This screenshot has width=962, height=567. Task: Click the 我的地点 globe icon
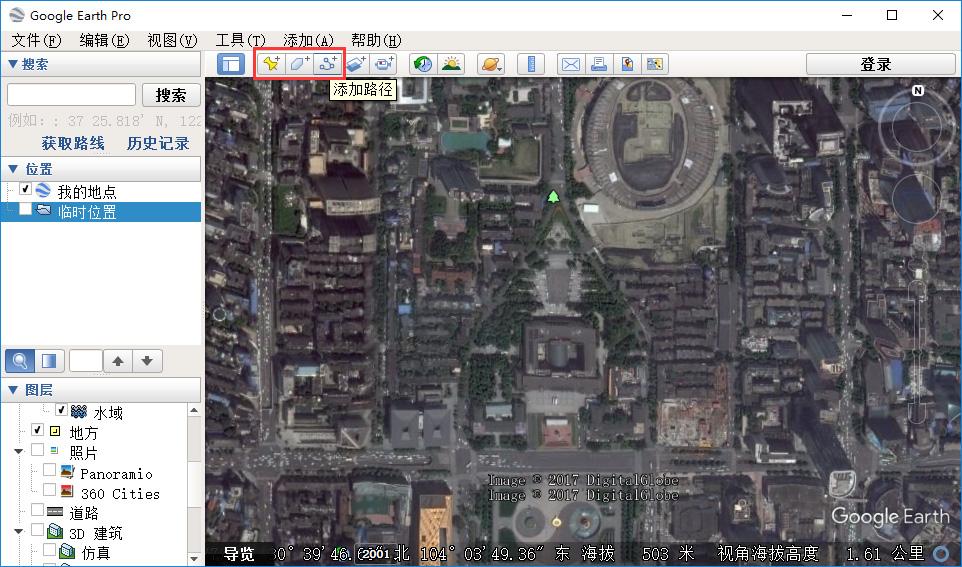click(43, 190)
